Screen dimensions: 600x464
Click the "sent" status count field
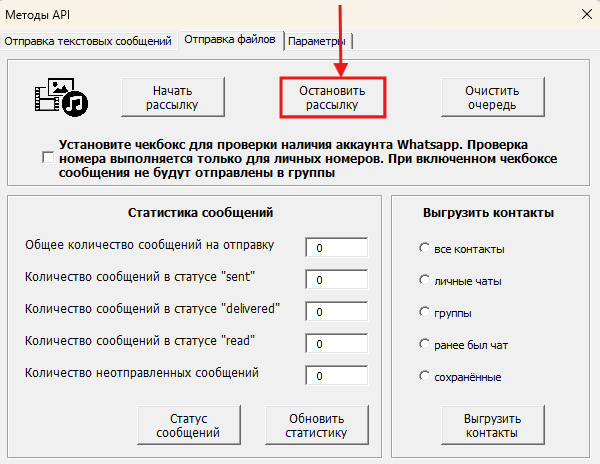(x=337, y=280)
